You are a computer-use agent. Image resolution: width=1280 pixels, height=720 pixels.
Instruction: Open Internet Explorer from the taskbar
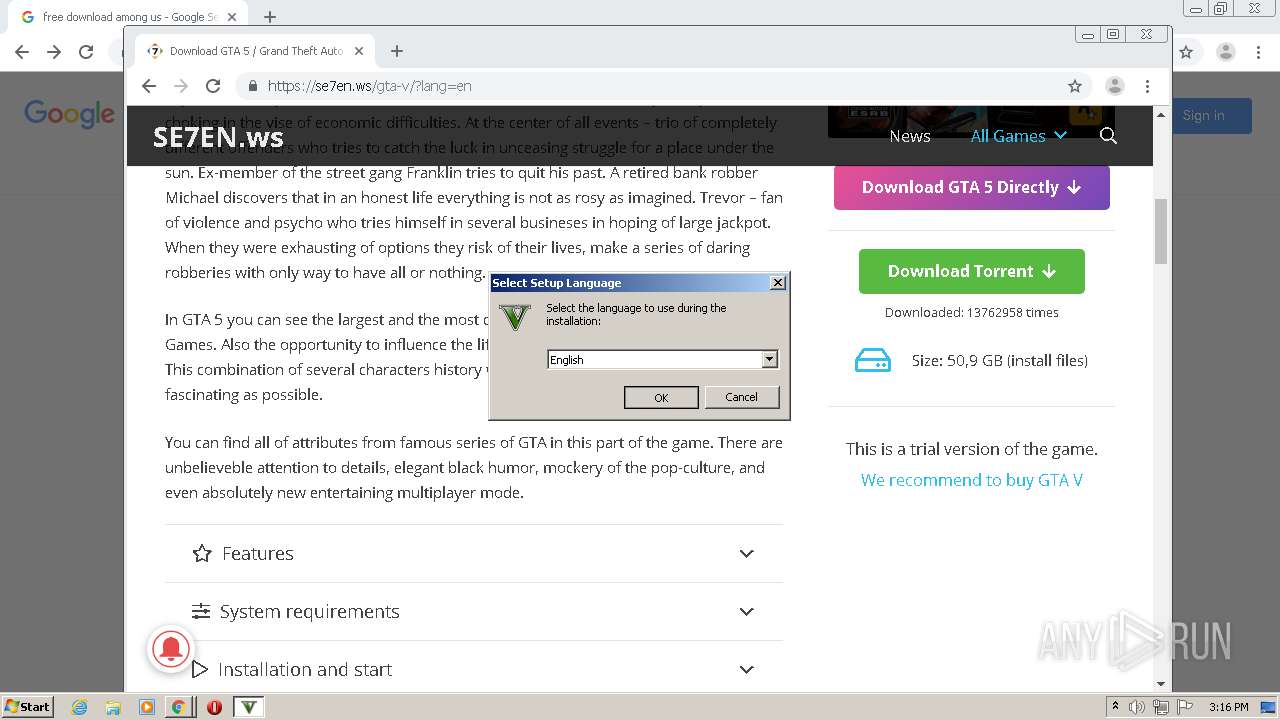pos(80,707)
